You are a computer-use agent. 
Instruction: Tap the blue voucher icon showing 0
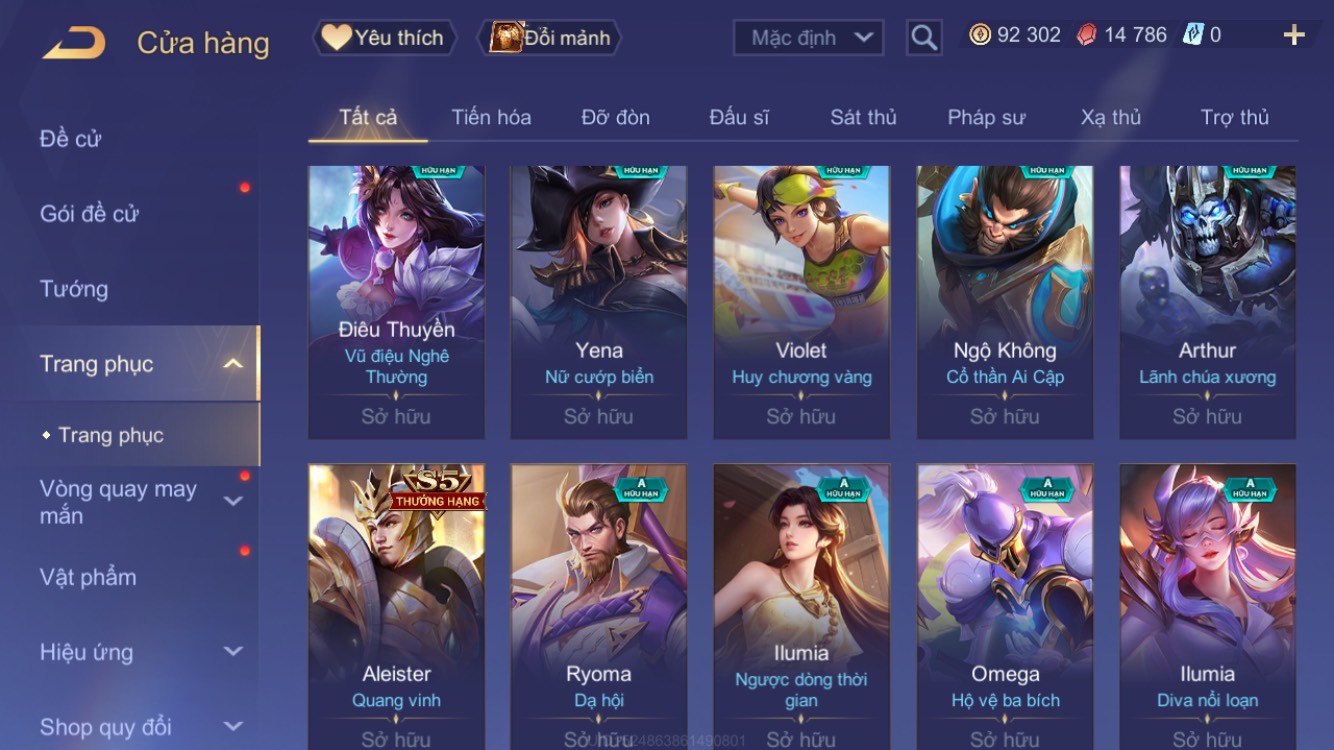pyautogui.click(x=1193, y=35)
